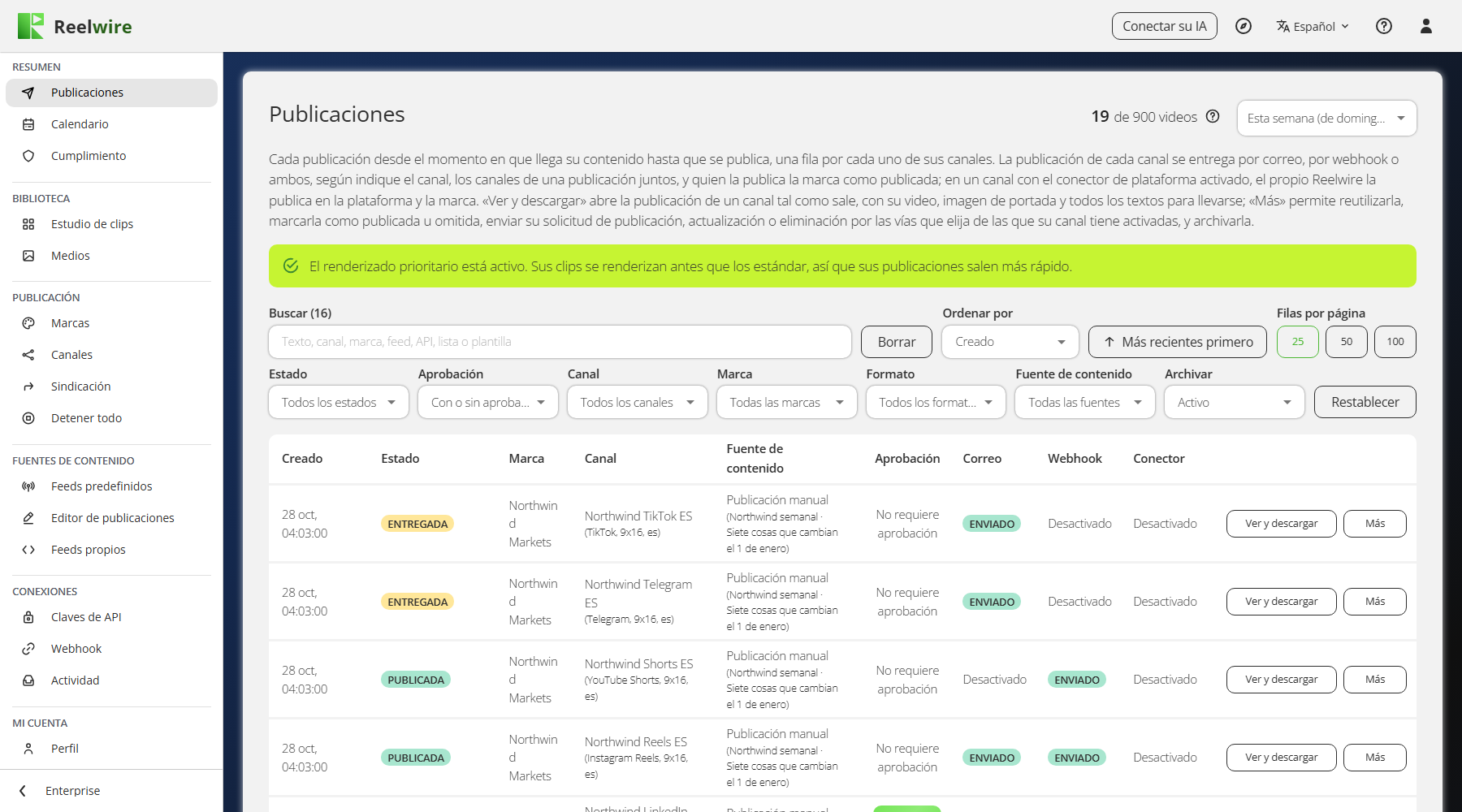Expand the Todas las marcas filter
This screenshot has width=1462, height=812.
(787, 402)
